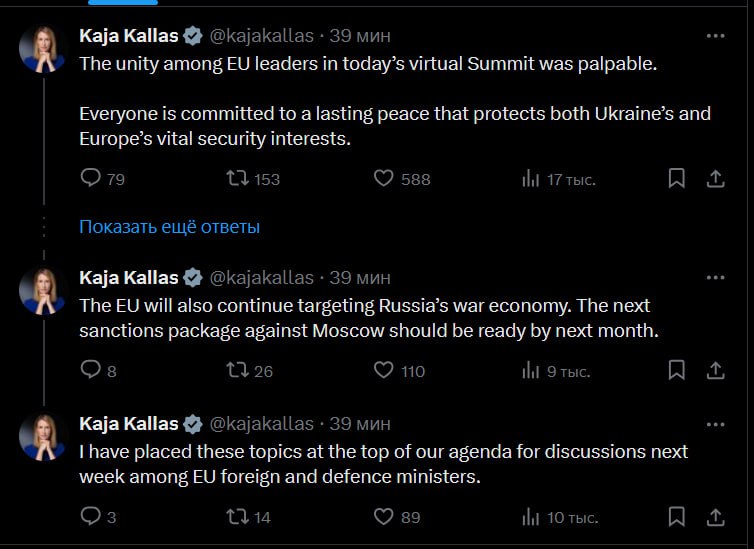Open more options for the sanctions tweet

715,277
